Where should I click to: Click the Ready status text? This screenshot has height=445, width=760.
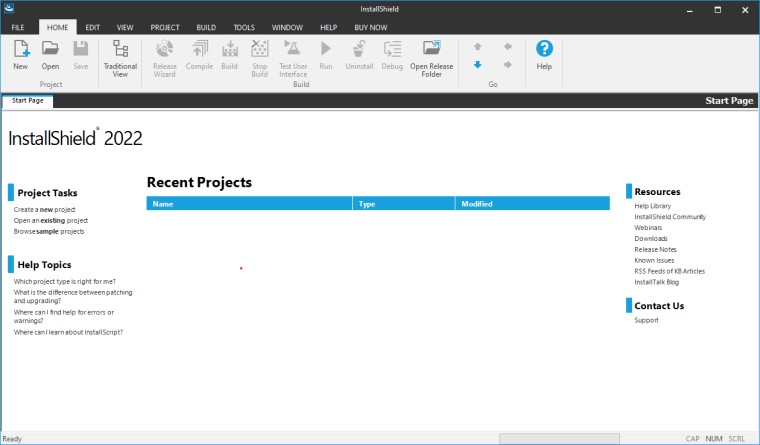(12, 439)
